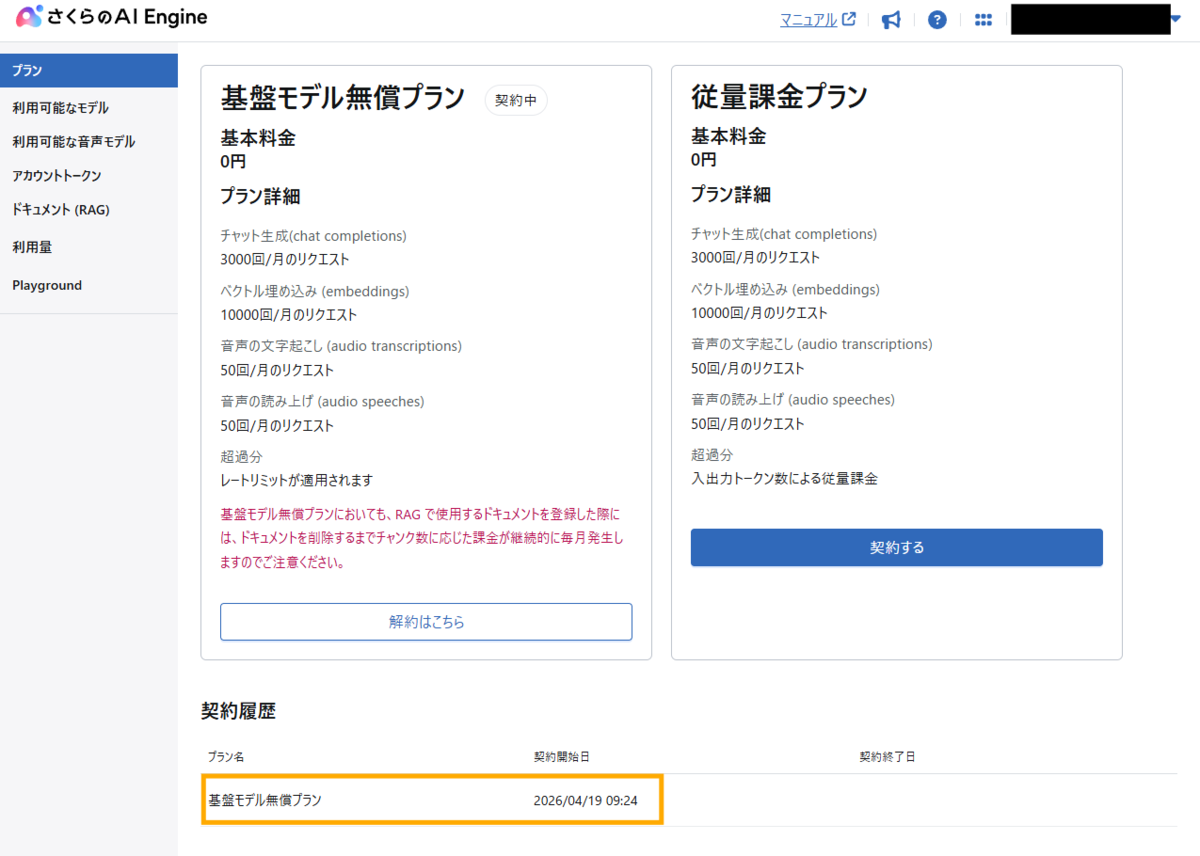Viewport: 1200px width, 856px height.
Task: Open the マニュアル link
Action: click(808, 19)
